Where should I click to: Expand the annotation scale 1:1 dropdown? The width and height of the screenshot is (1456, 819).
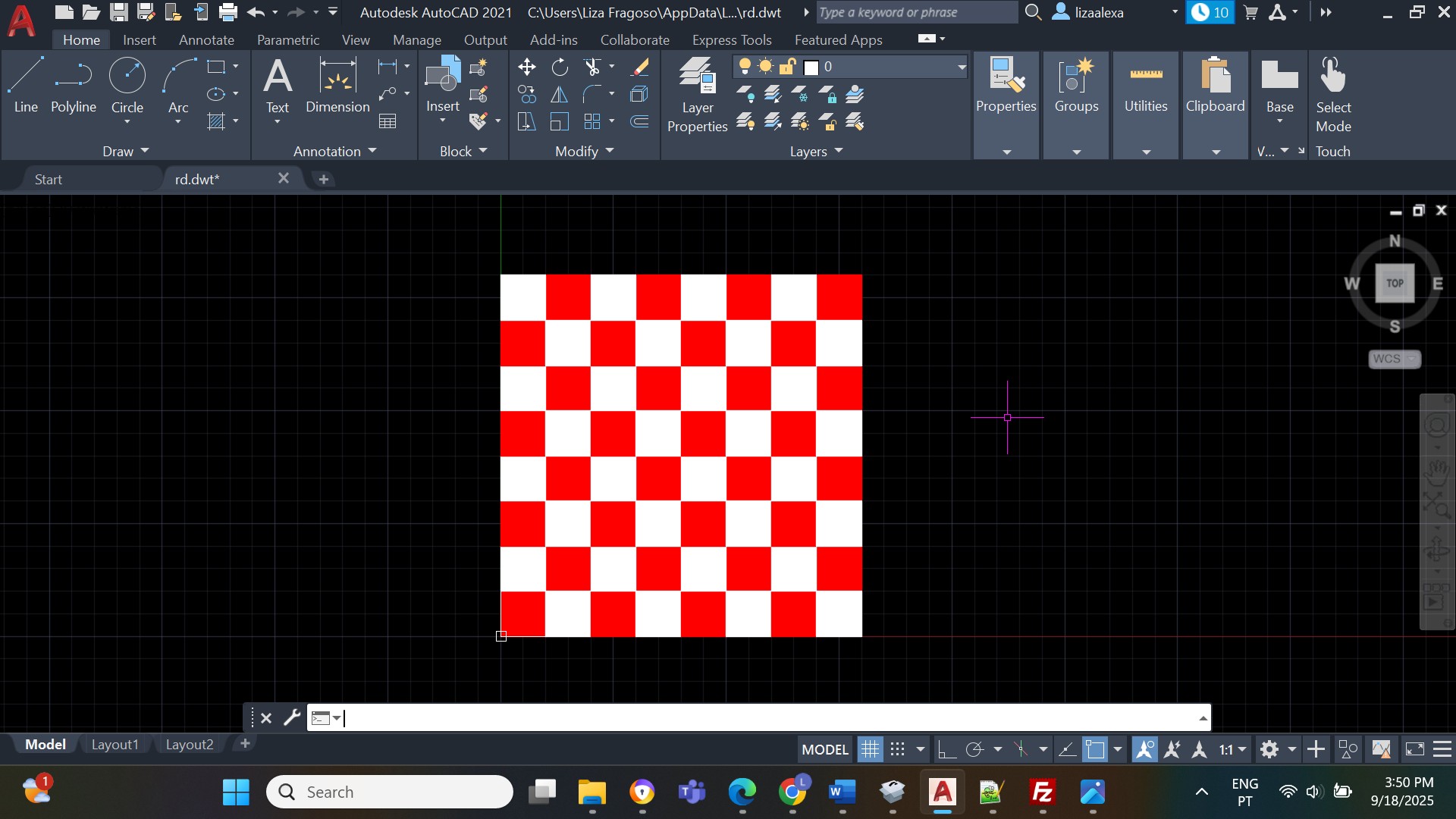click(x=1242, y=750)
